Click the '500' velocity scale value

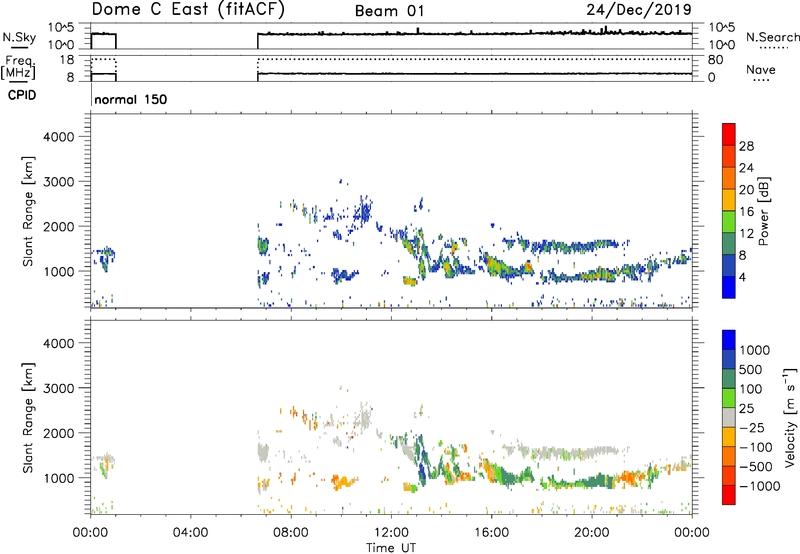751,369
